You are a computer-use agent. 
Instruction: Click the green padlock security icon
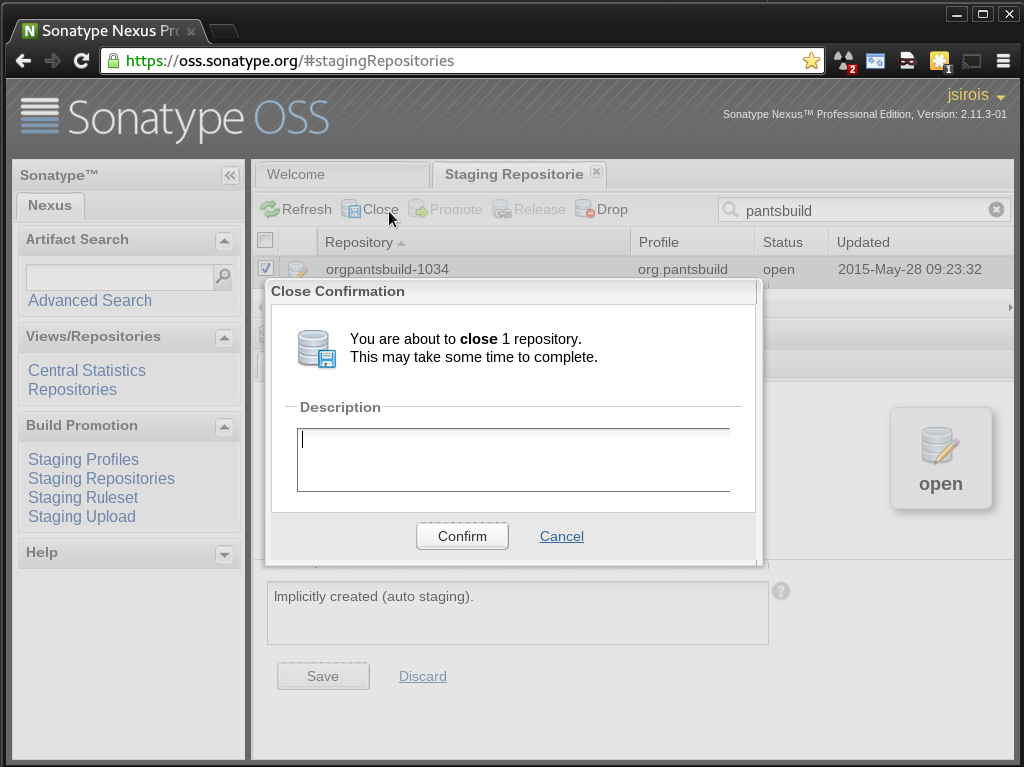[113, 61]
